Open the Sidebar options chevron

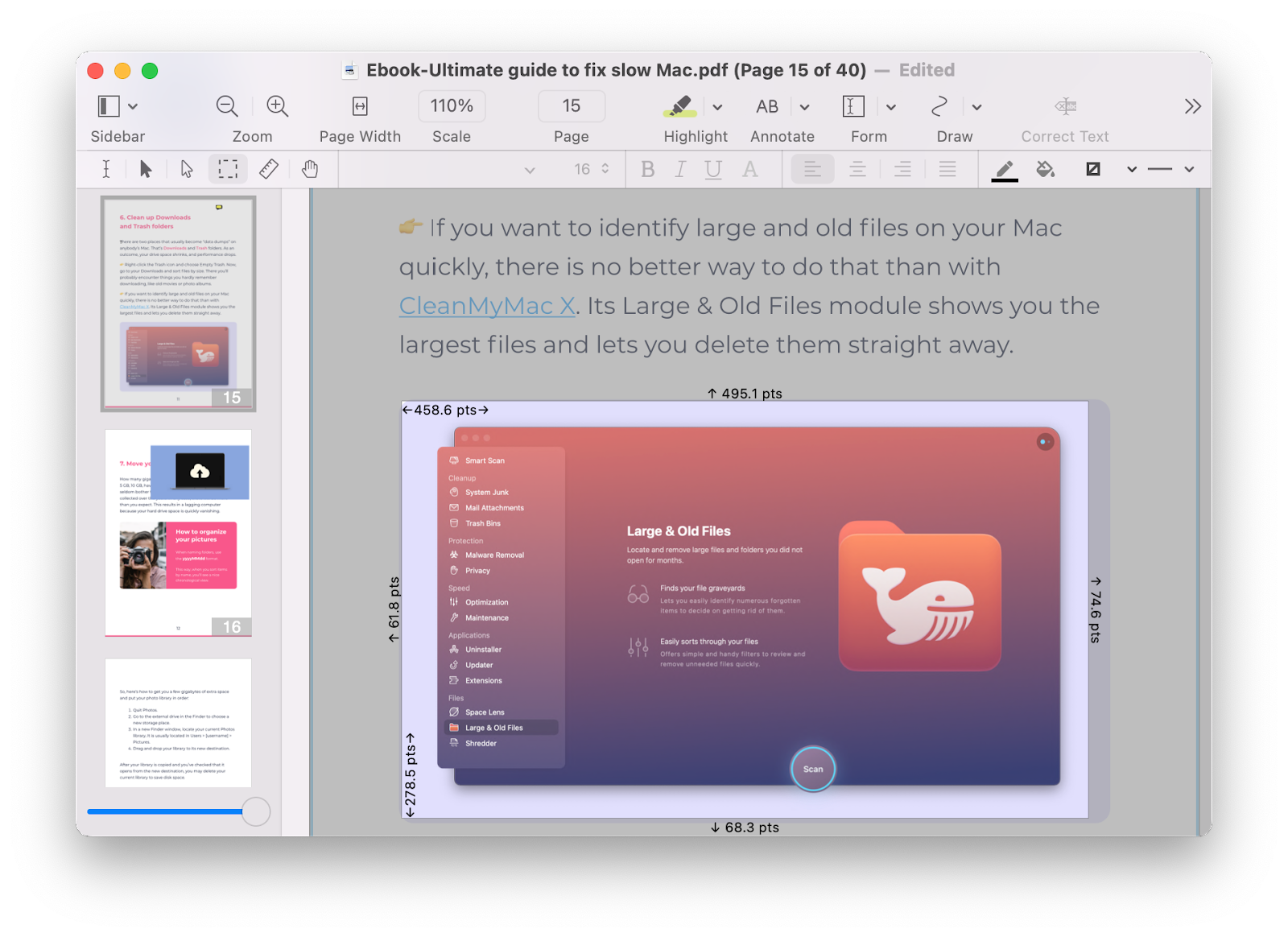tap(133, 106)
